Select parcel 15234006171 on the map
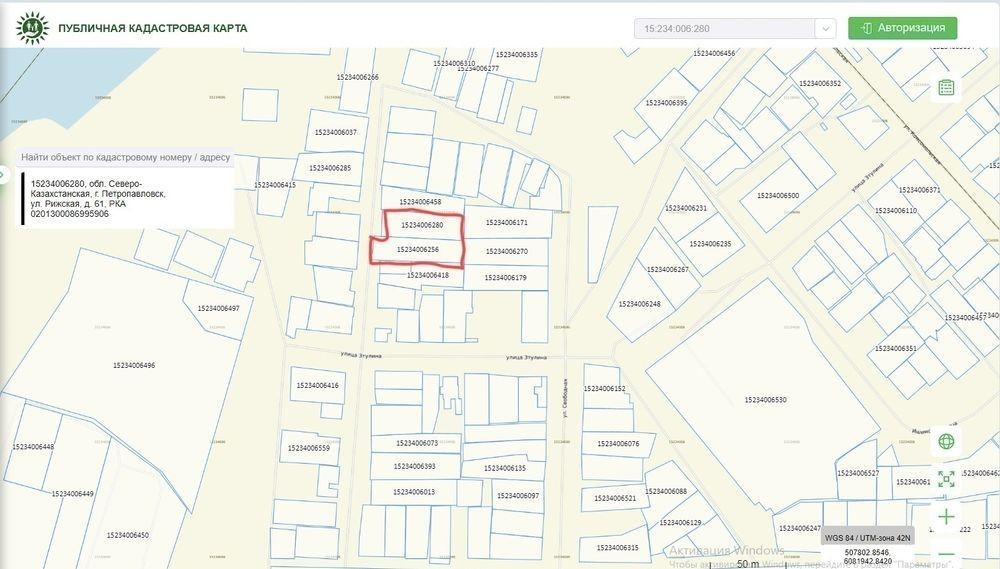 [506, 223]
